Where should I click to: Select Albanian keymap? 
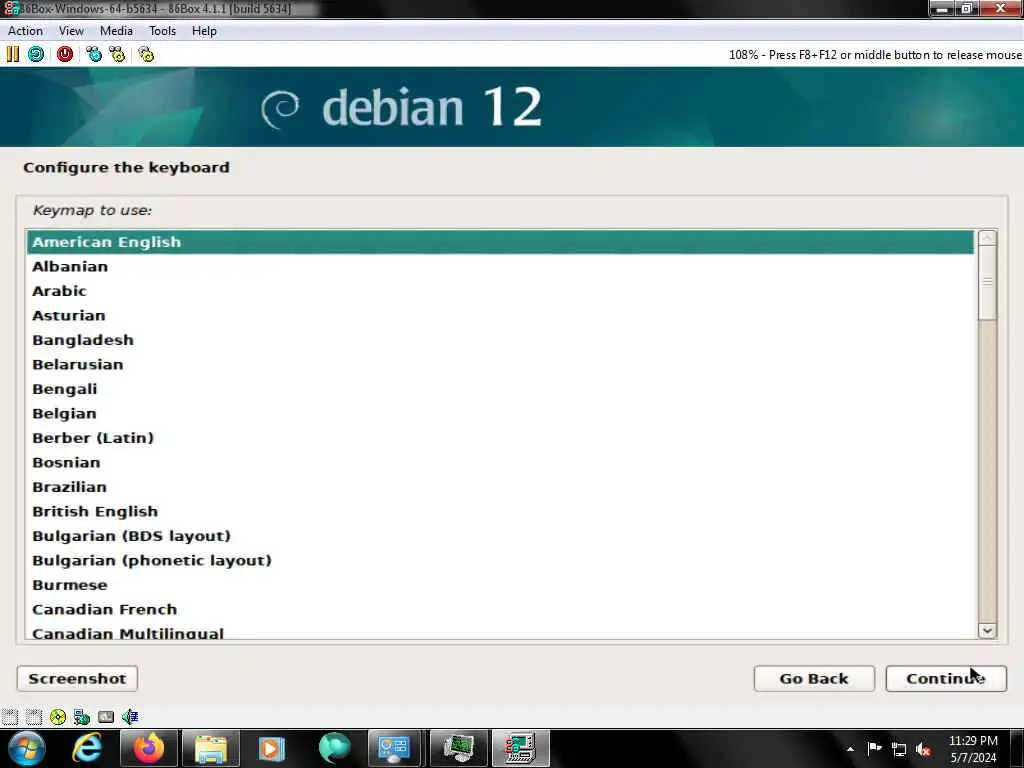pos(500,266)
